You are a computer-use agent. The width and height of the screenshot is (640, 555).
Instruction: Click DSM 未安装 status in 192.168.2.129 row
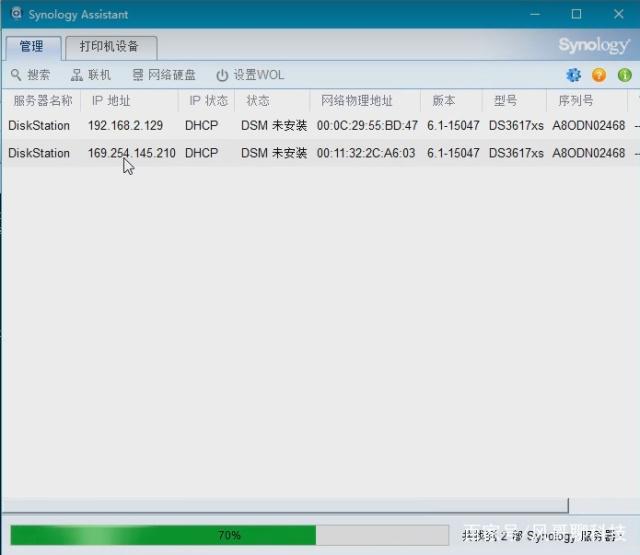[273, 126]
